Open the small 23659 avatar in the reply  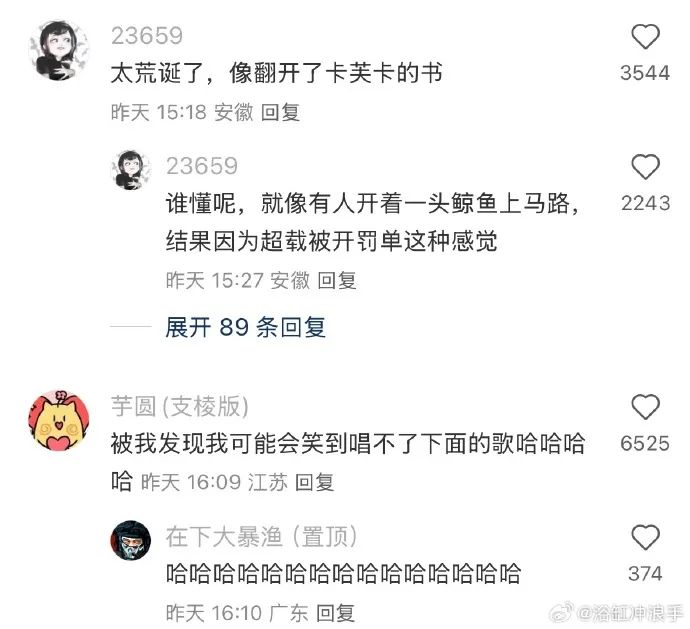(130, 170)
